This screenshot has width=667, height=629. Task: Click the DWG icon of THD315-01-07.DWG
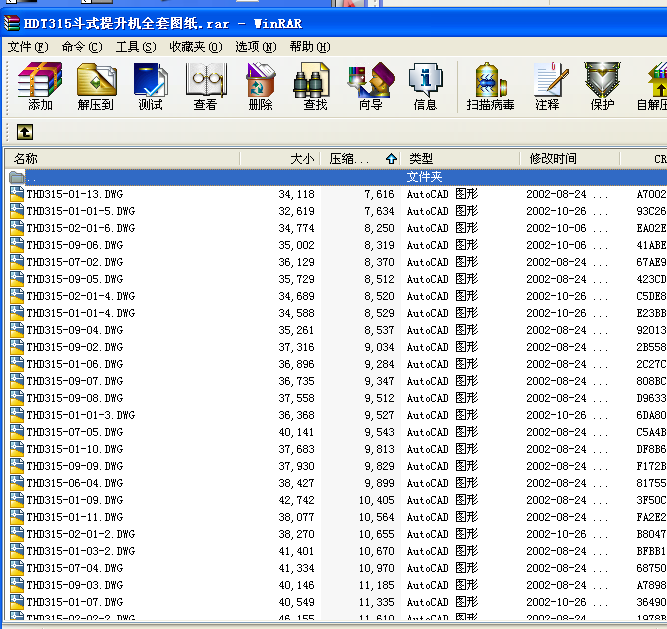pyautogui.click(x=17, y=602)
